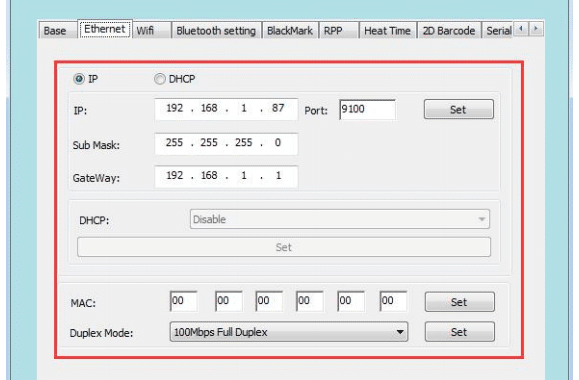Viewport: 579px width, 380px height.
Task: Click the IP address field 192.168.1.87
Action: 226,109
